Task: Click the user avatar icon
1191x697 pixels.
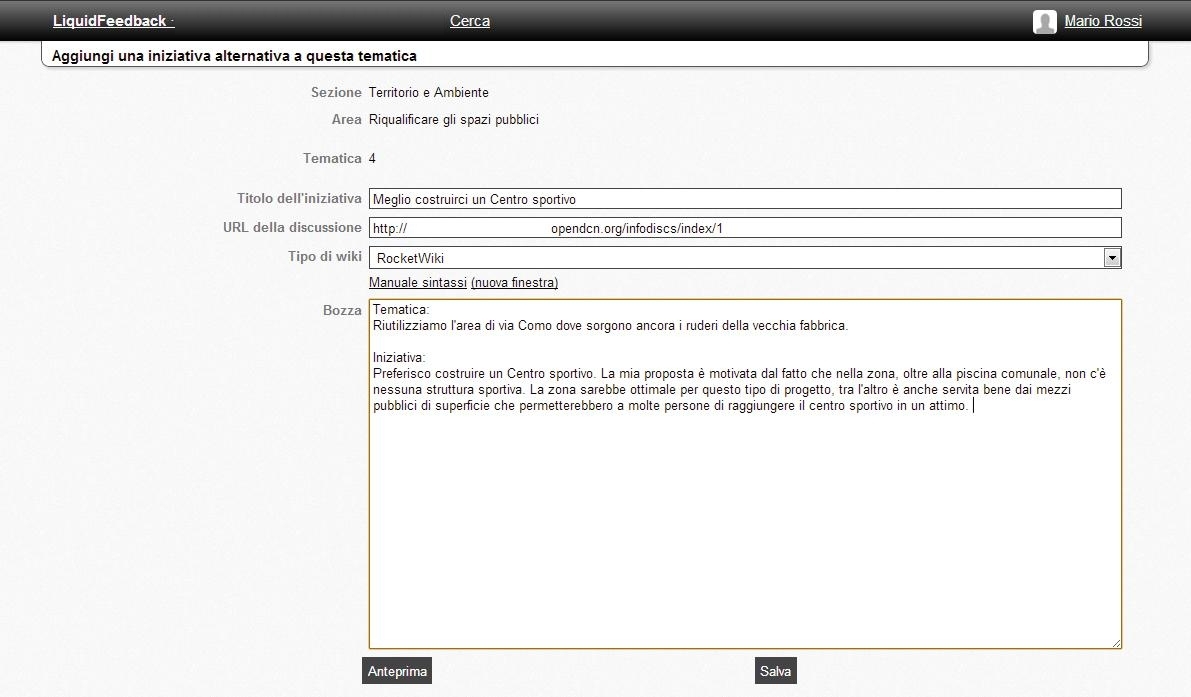Action: [1044, 22]
